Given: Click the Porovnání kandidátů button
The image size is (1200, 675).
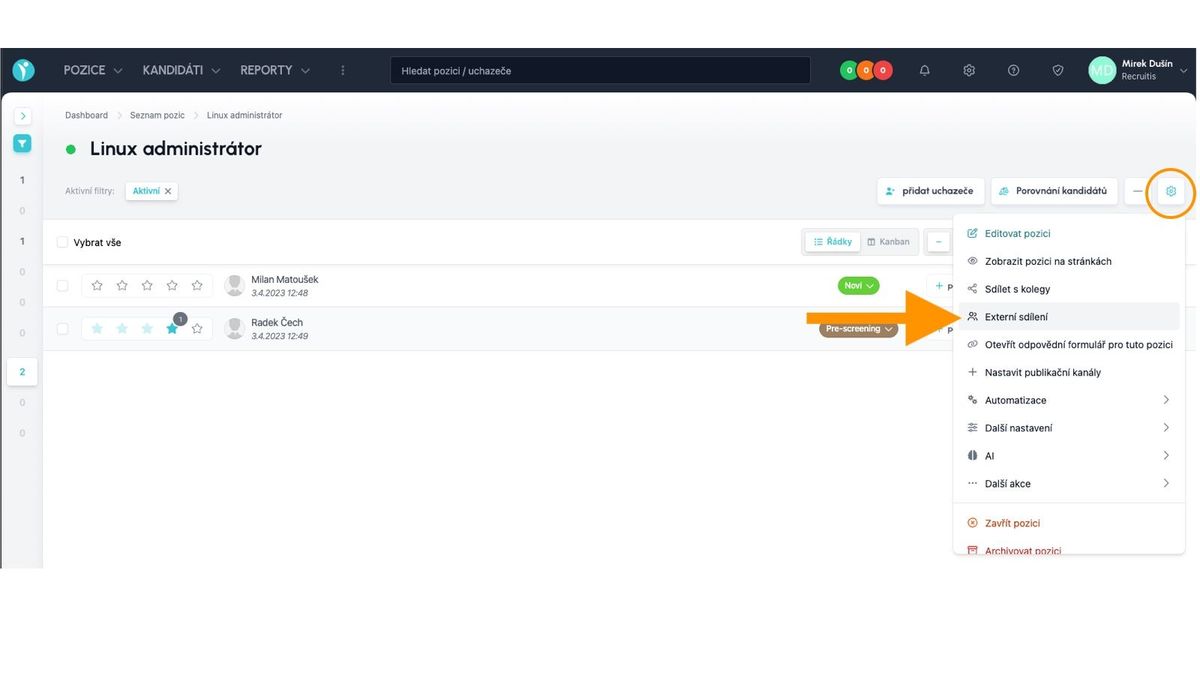Looking at the screenshot, I should pos(1053,191).
